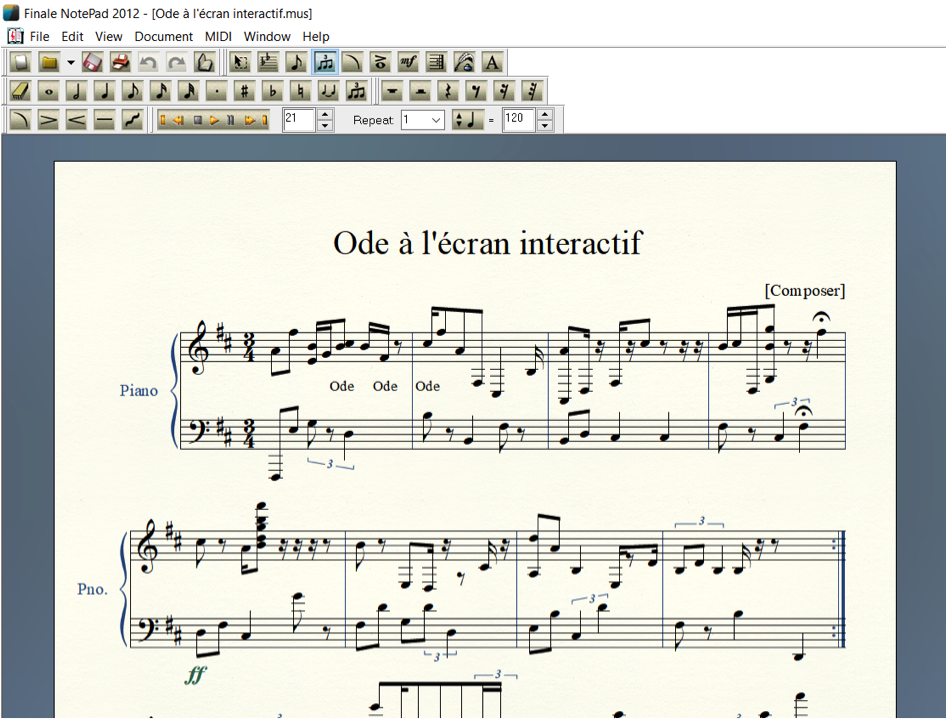Viewport: 947px width, 719px height.
Task: Select the Smart Shape slur tool
Action: (x=22, y=119)
